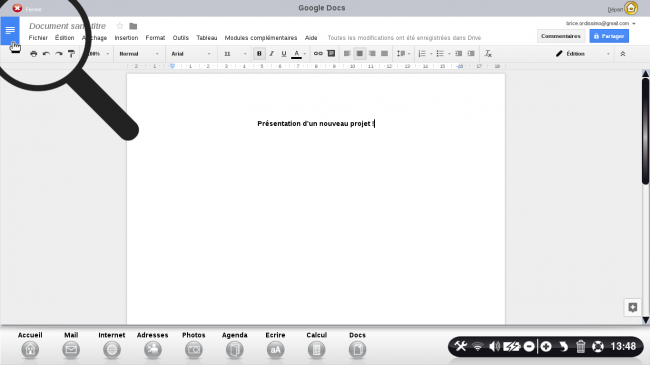This screenshot has height=365, width=650.
Task: Click the vertical scrollbar thumb
Action: (x=645, y=131)
